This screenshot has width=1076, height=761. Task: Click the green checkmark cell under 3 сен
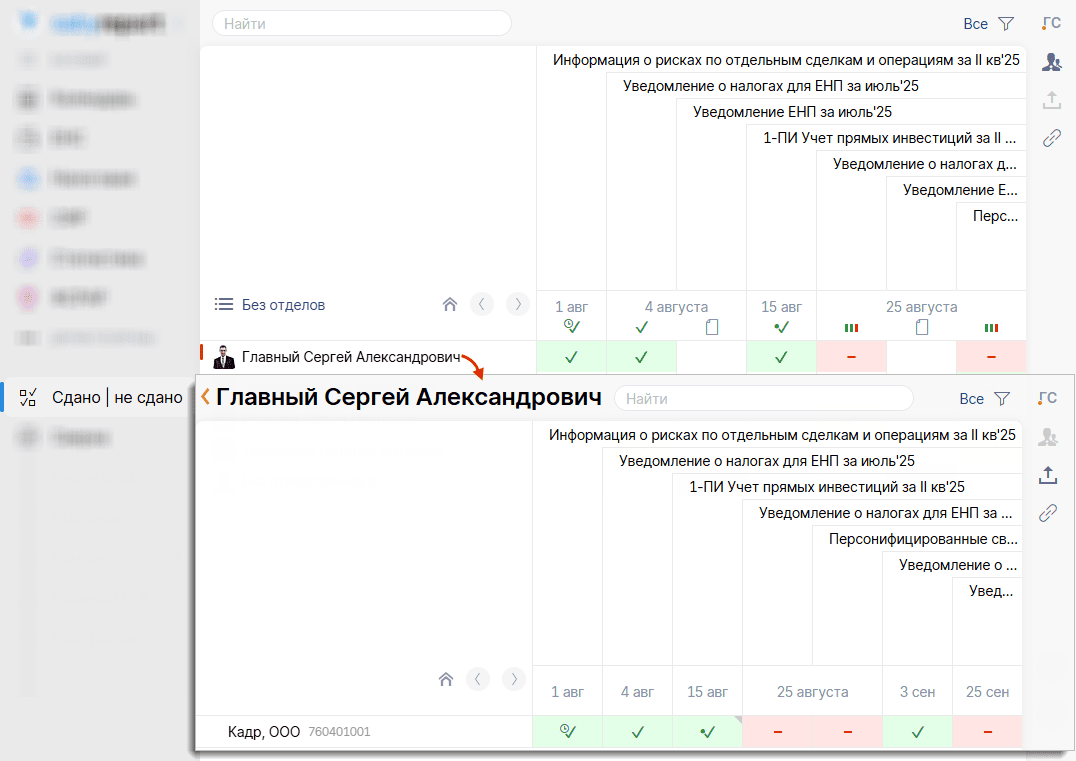[x=917, y=732]
